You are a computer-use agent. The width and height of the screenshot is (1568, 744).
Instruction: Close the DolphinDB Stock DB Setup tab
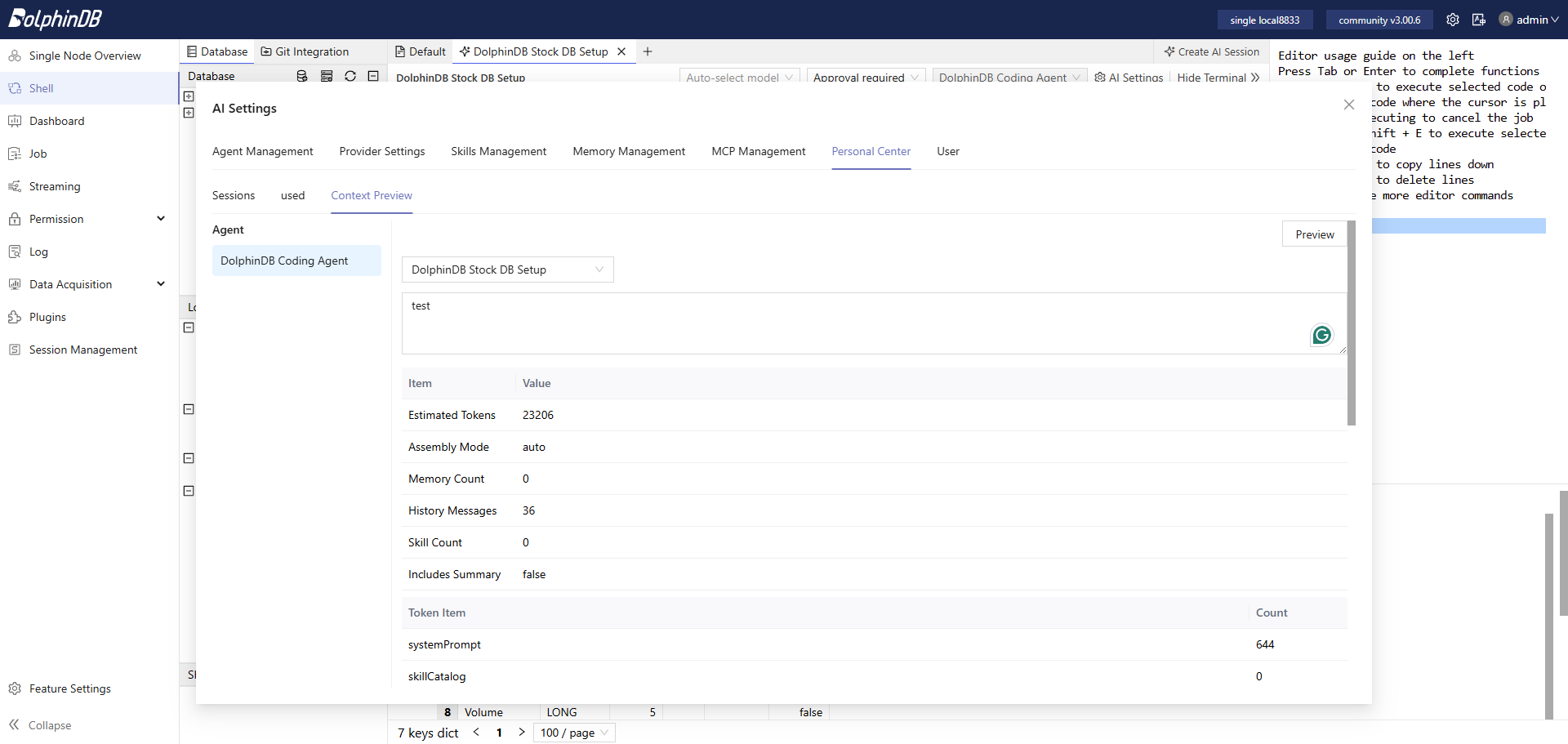point(621,51)
